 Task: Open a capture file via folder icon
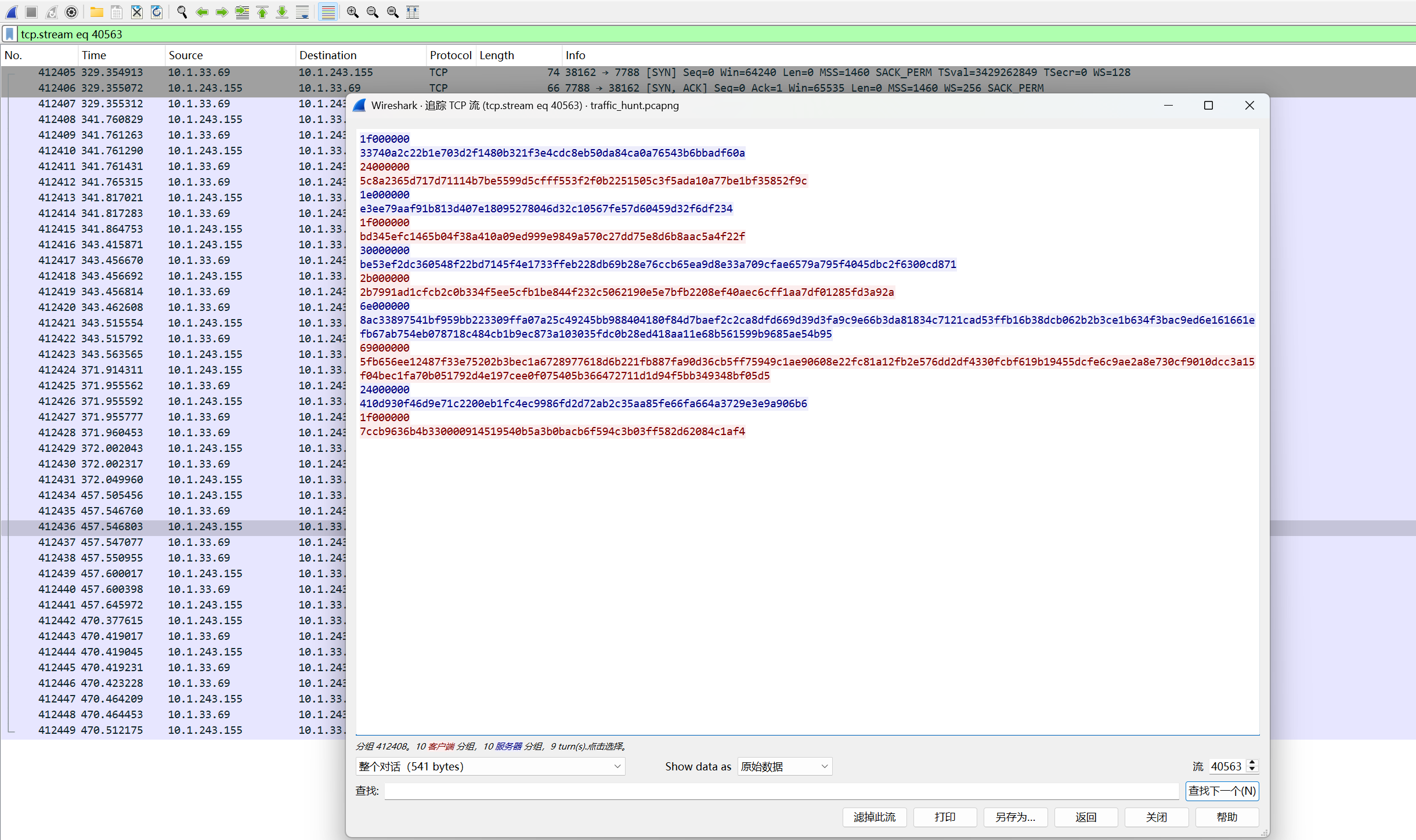(97, 12)
